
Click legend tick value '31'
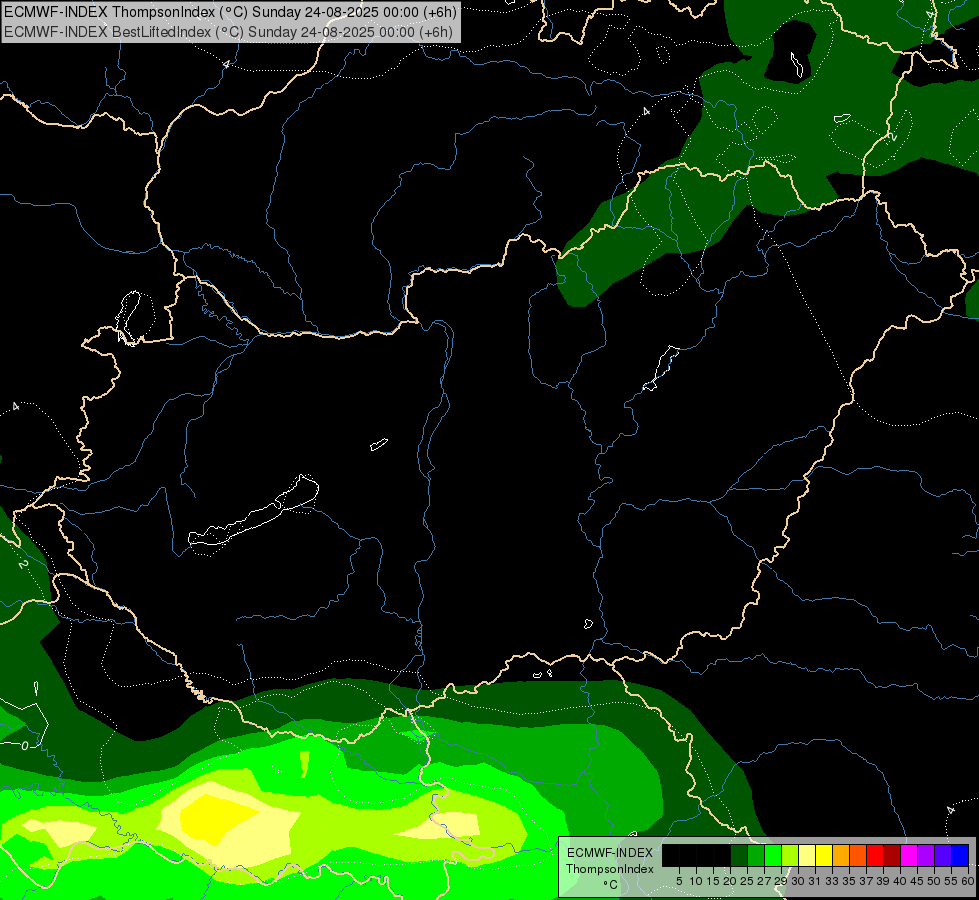tap(814, 881)
